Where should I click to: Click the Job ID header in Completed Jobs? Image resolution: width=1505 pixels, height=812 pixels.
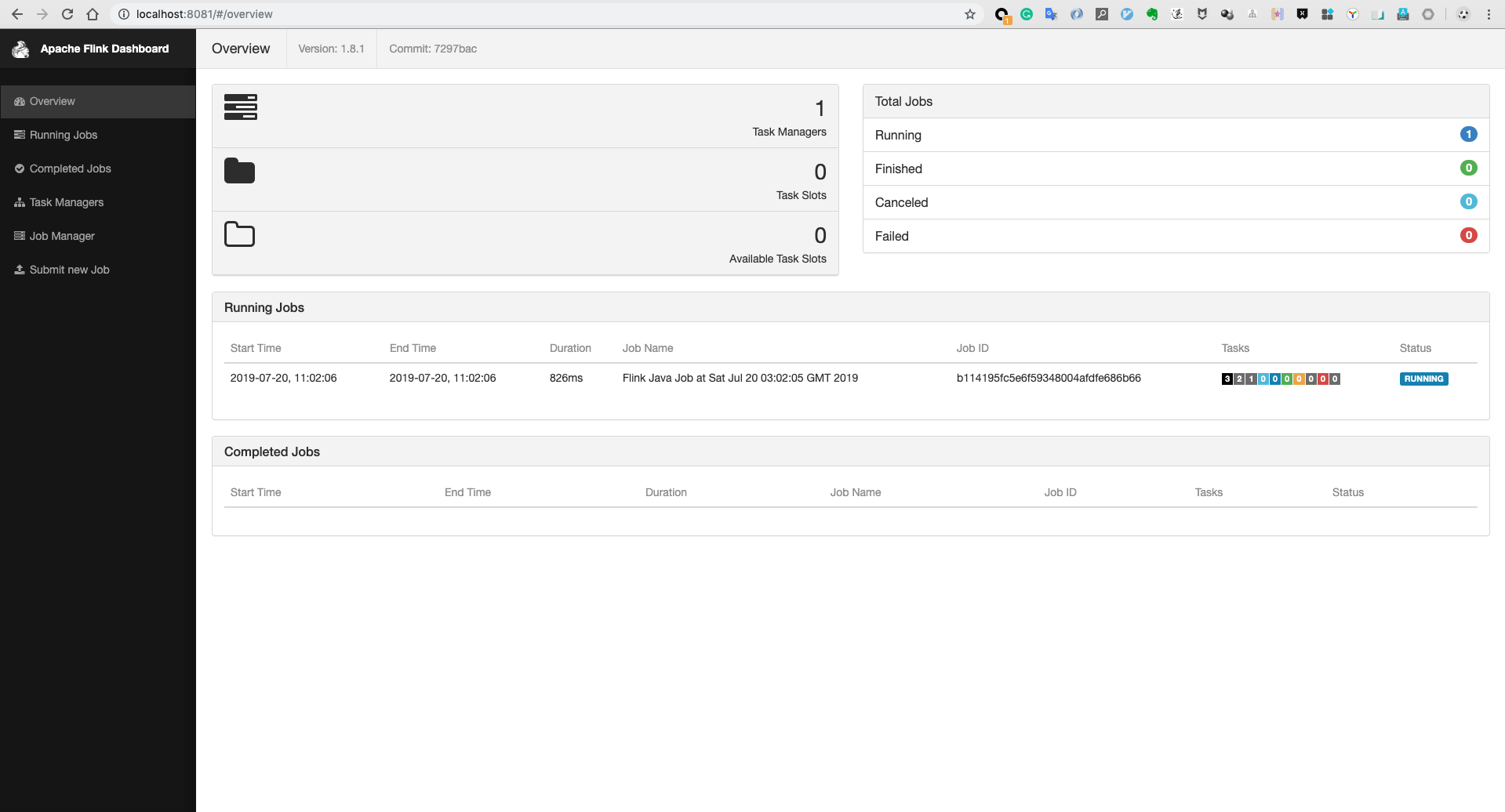click(x=1060, y=492)
